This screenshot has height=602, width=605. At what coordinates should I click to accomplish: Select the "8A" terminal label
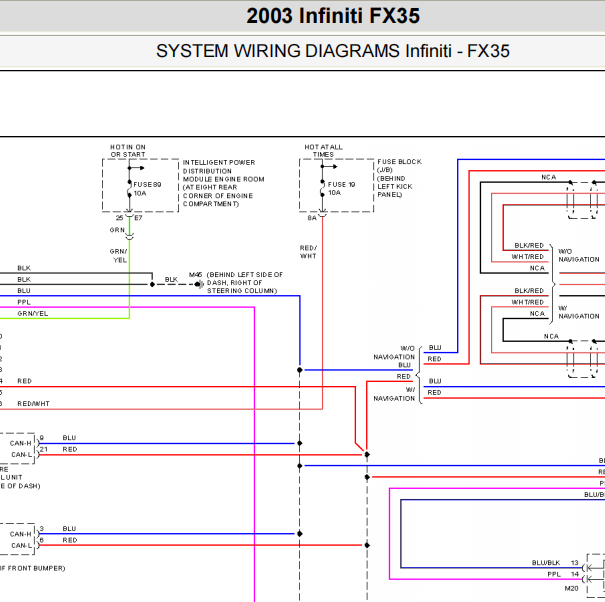click(312, 218)
